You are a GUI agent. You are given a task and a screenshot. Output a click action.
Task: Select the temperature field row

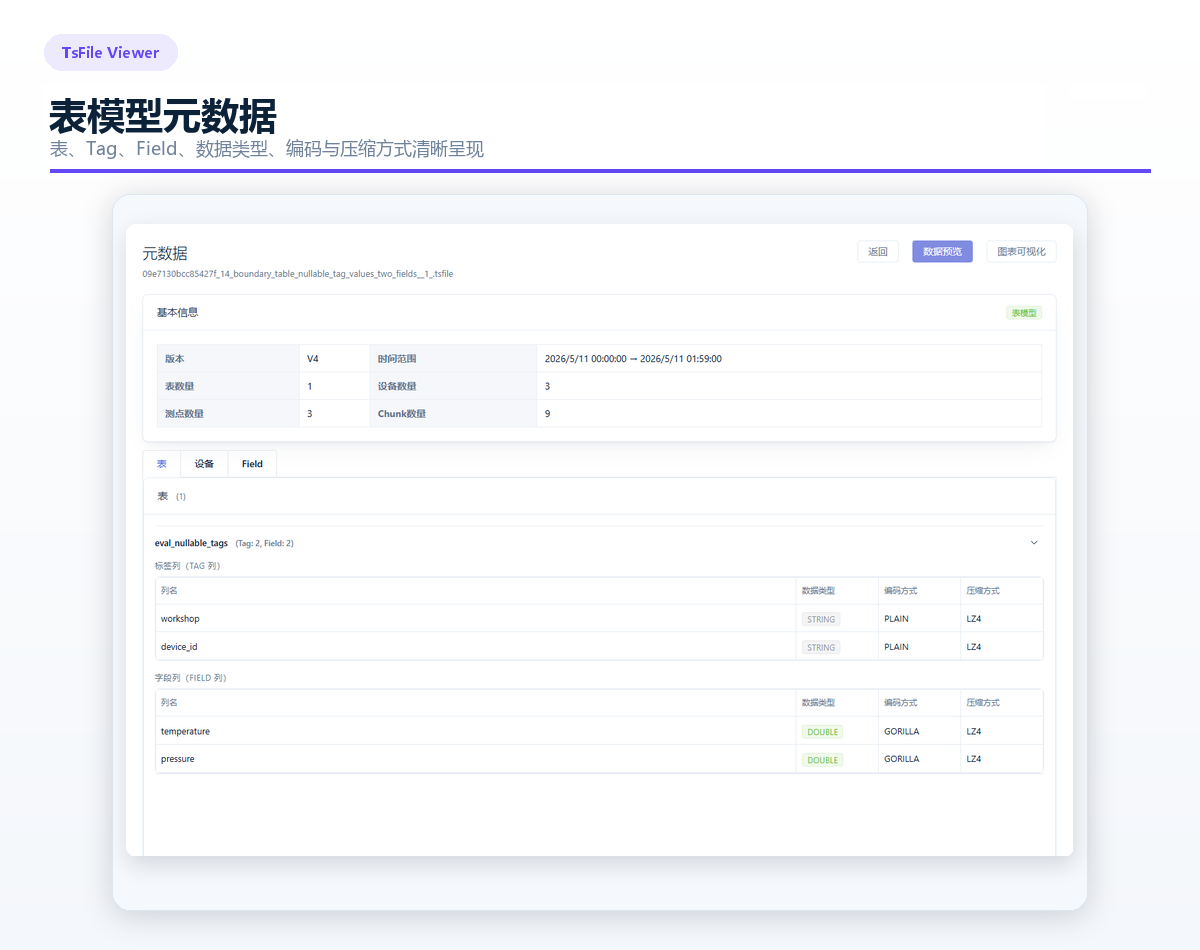pos(599,731)
